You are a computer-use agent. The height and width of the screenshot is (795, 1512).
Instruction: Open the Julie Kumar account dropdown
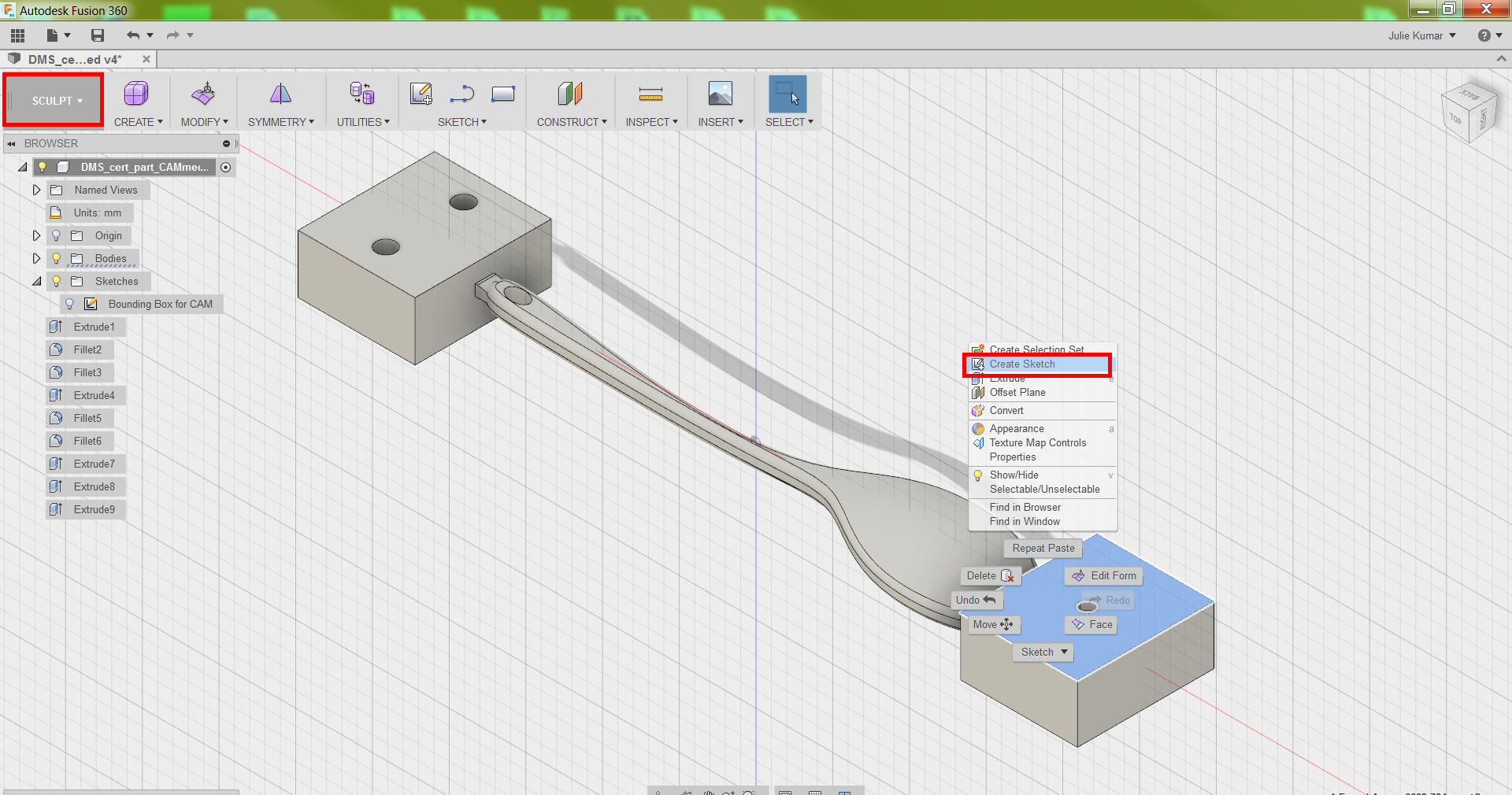(1422, 35)
